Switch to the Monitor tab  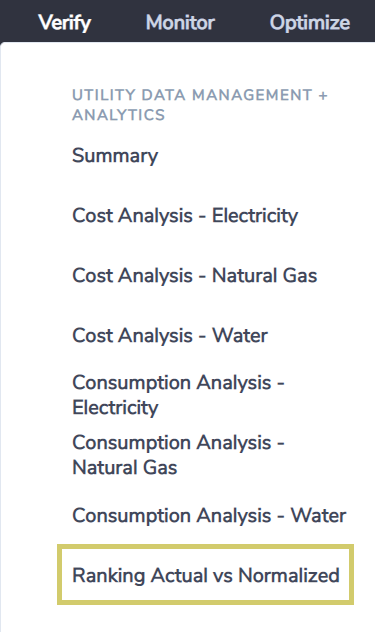pos(180,23)
